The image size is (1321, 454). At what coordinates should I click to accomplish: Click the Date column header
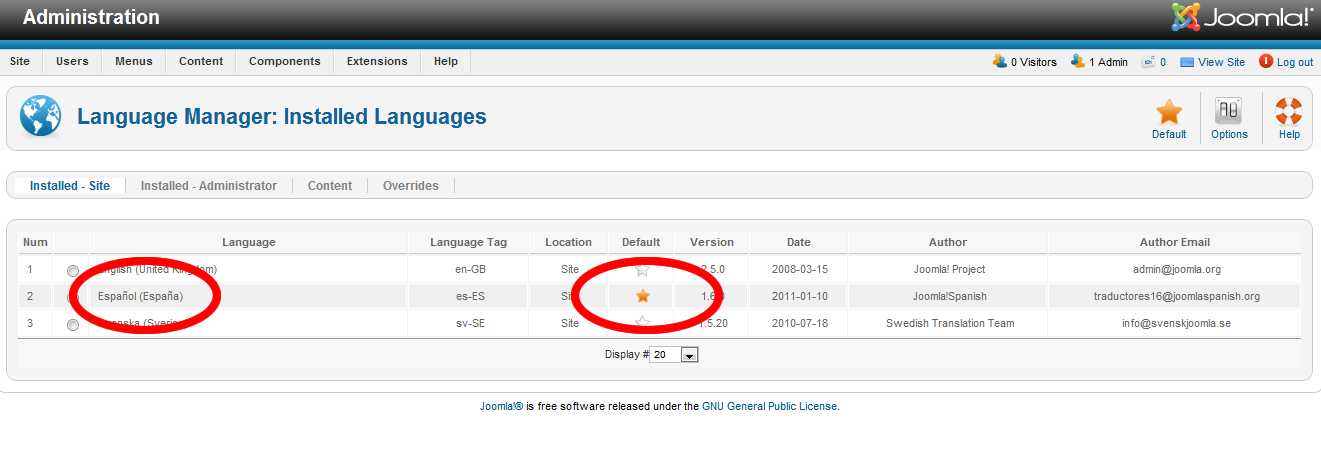coord(799,242)
